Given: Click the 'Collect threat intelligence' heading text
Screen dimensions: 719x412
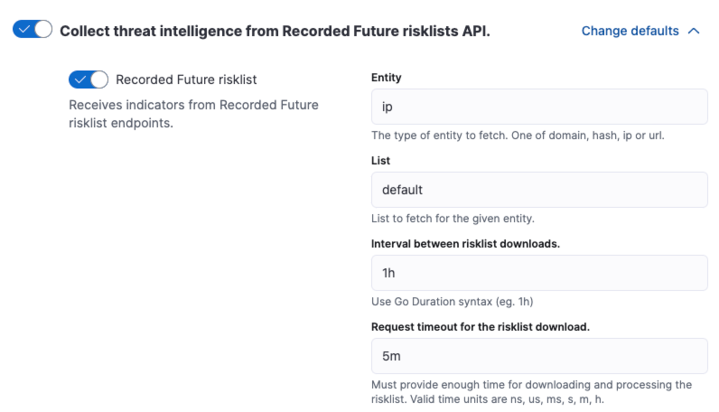Looking at the screenshot, I should coord(275,31).
